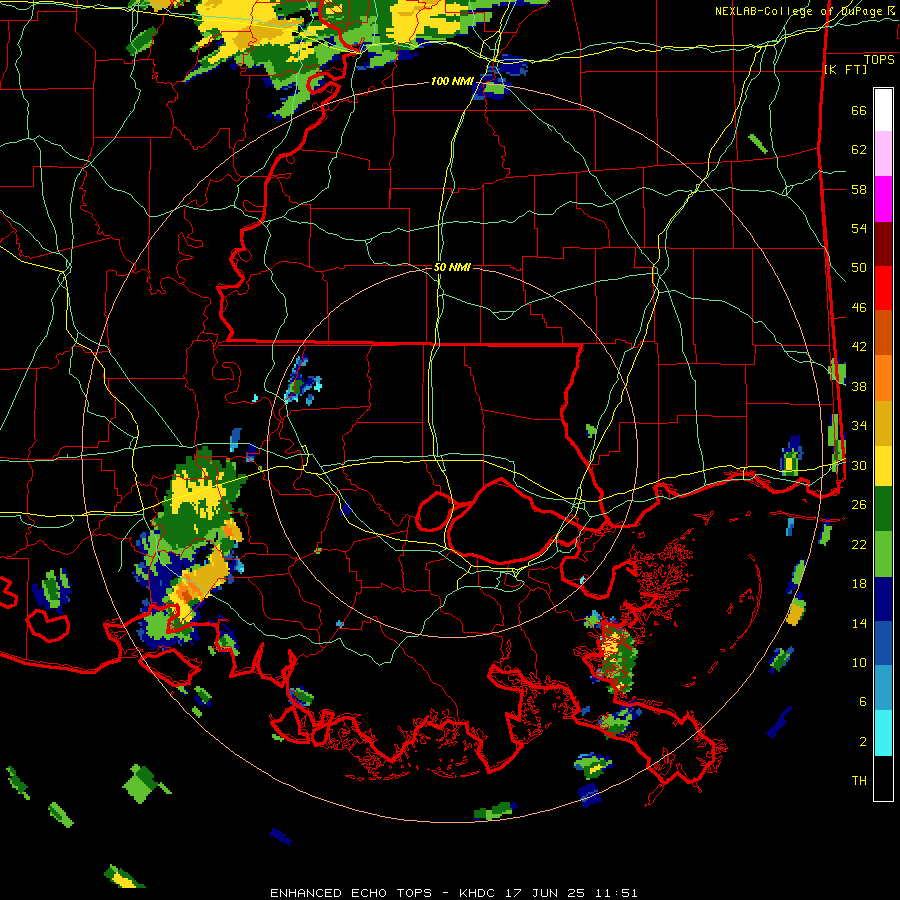The image size is (900, 900).
Task: Click the light green legend swatch
Action: click(x=883, y=554)
